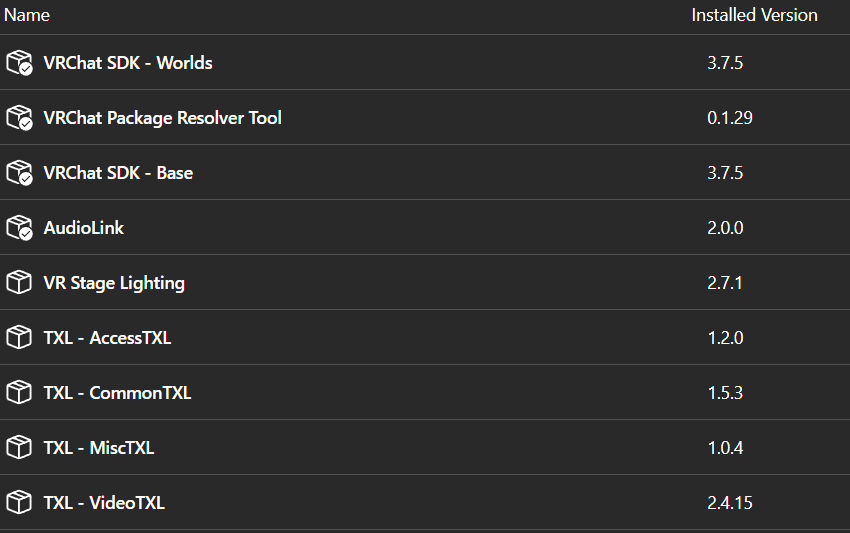850x533 pixels.
Task: Click the TXL - VideoTXL package icon
Action: [x=19, y=503]
